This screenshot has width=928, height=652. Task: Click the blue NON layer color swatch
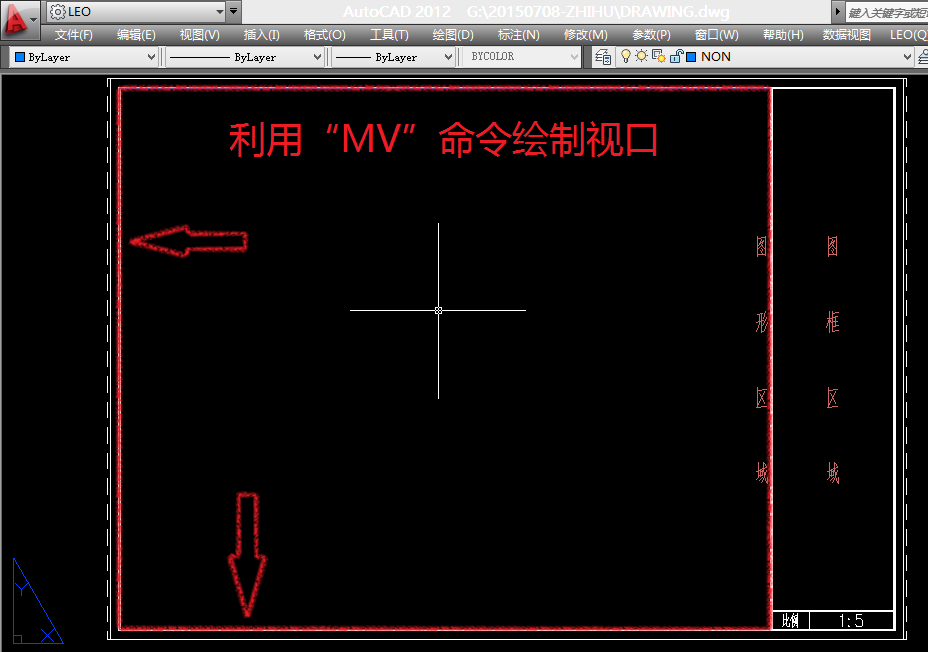[x=691, y=57]
